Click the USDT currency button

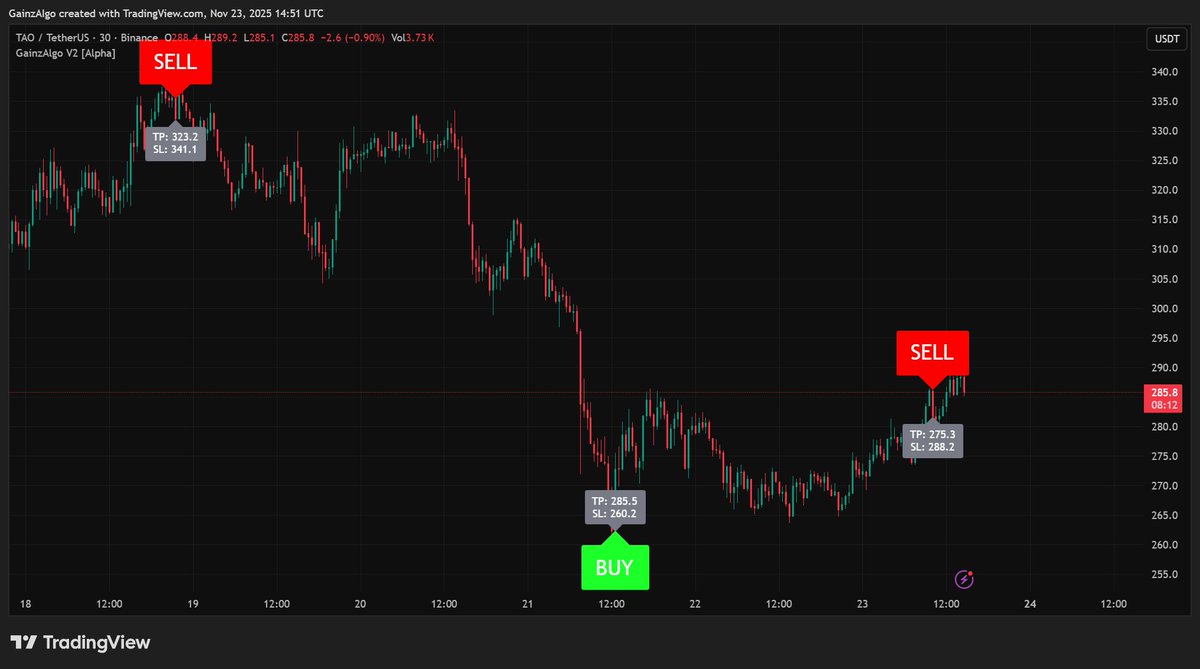tap(1167, 39)
